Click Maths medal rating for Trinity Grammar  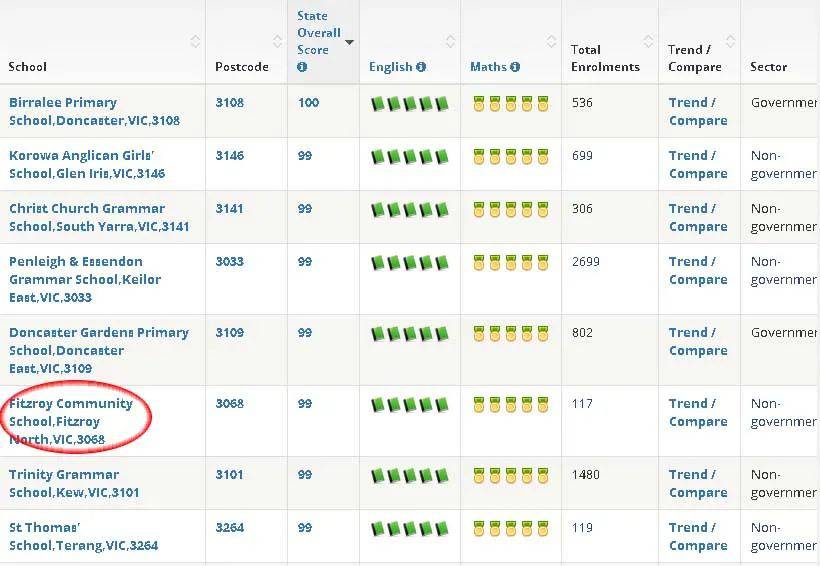(x=511, y=476)
